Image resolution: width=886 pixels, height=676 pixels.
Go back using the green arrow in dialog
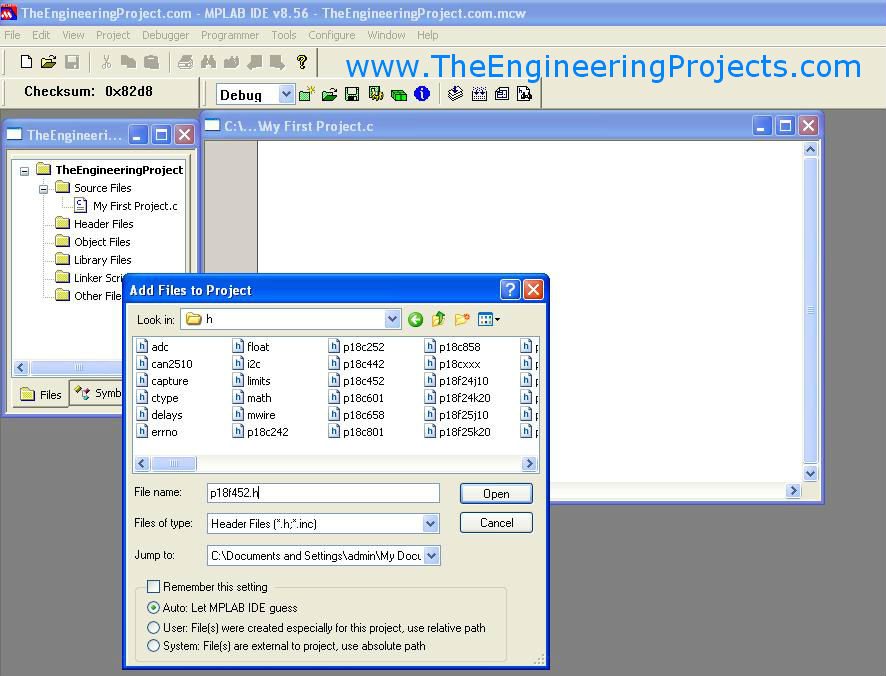(415, 320)
